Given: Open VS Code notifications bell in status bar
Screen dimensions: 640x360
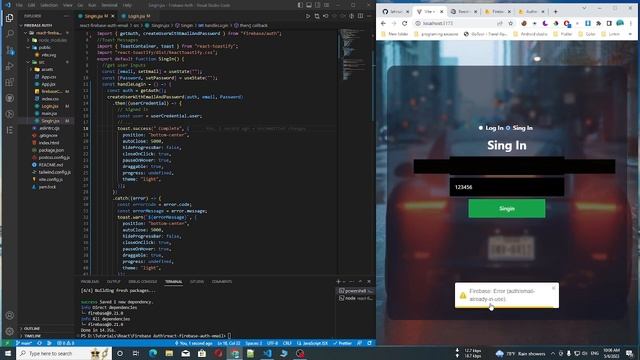Looking at the screenshot, I should tap(369, 343).
